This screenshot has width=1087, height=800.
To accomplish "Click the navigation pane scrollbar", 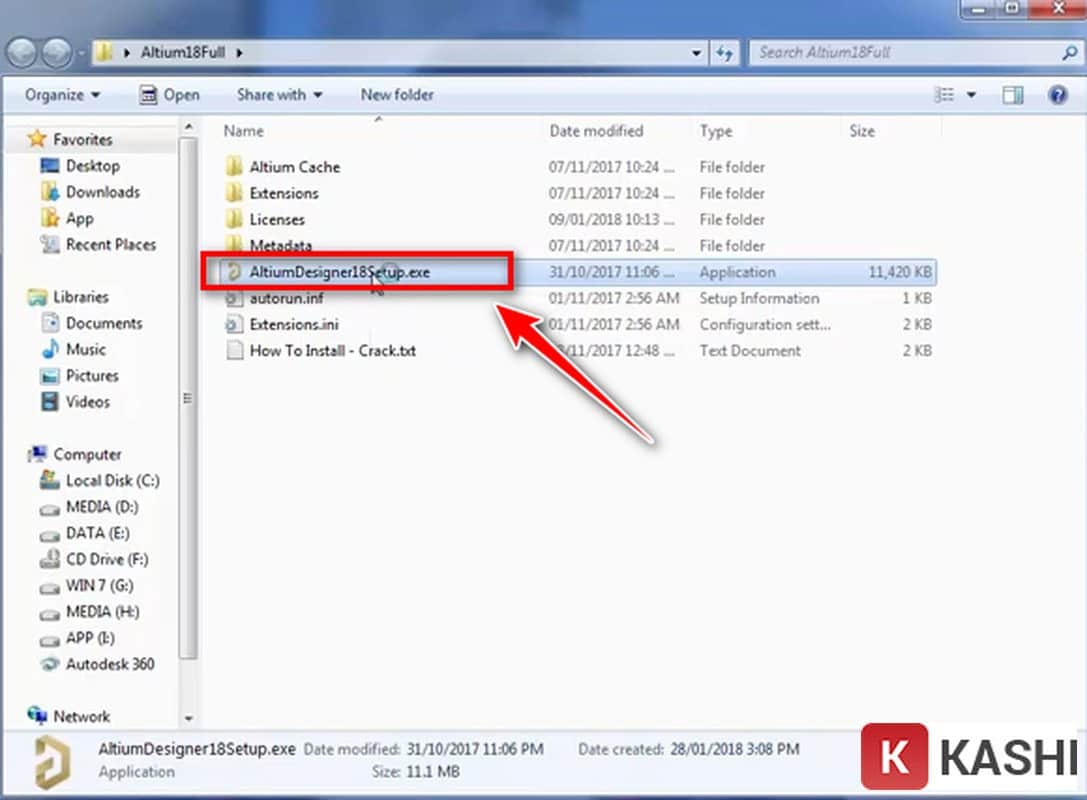I will (188, 398).
